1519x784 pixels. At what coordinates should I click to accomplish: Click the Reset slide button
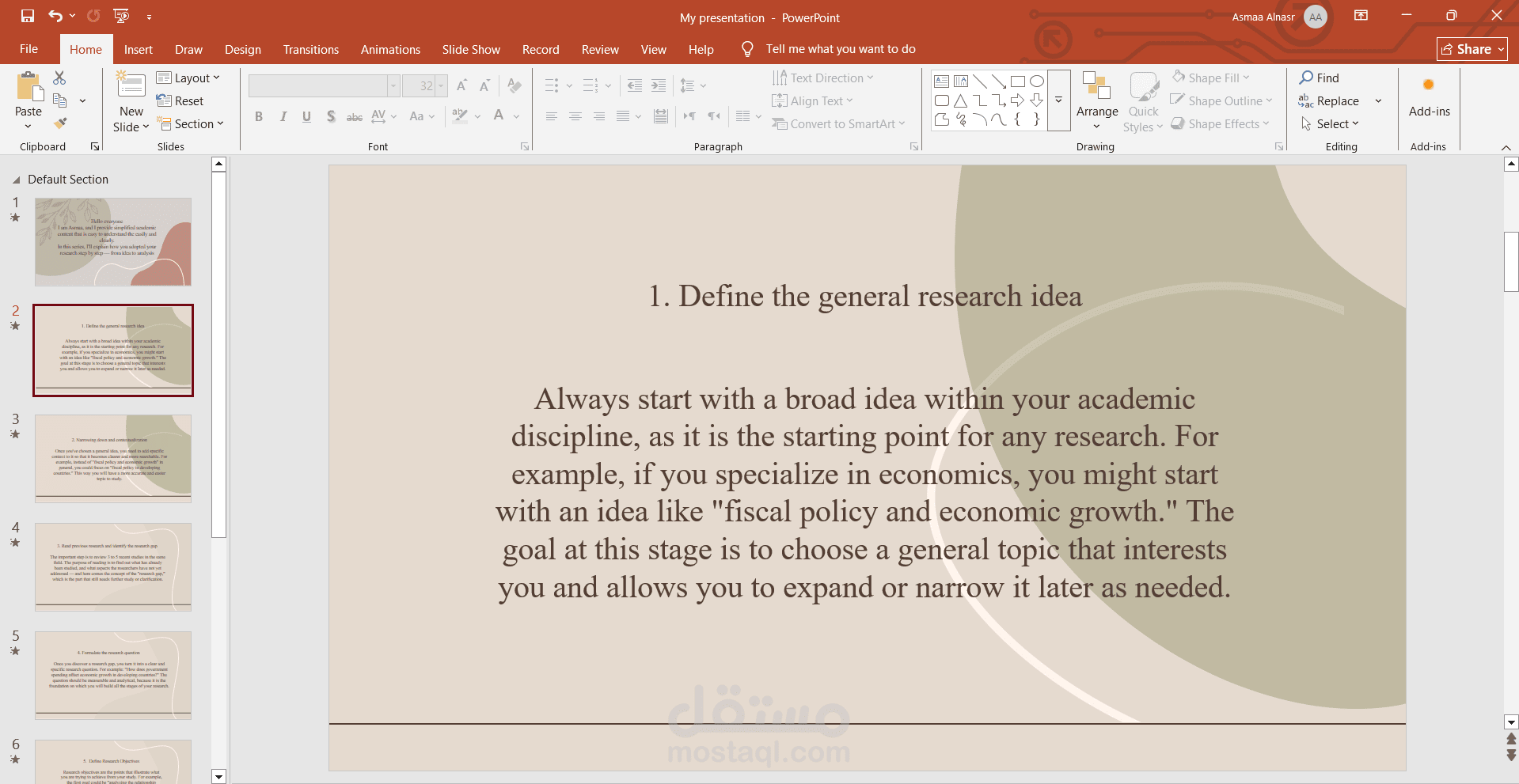click(180, 100)
